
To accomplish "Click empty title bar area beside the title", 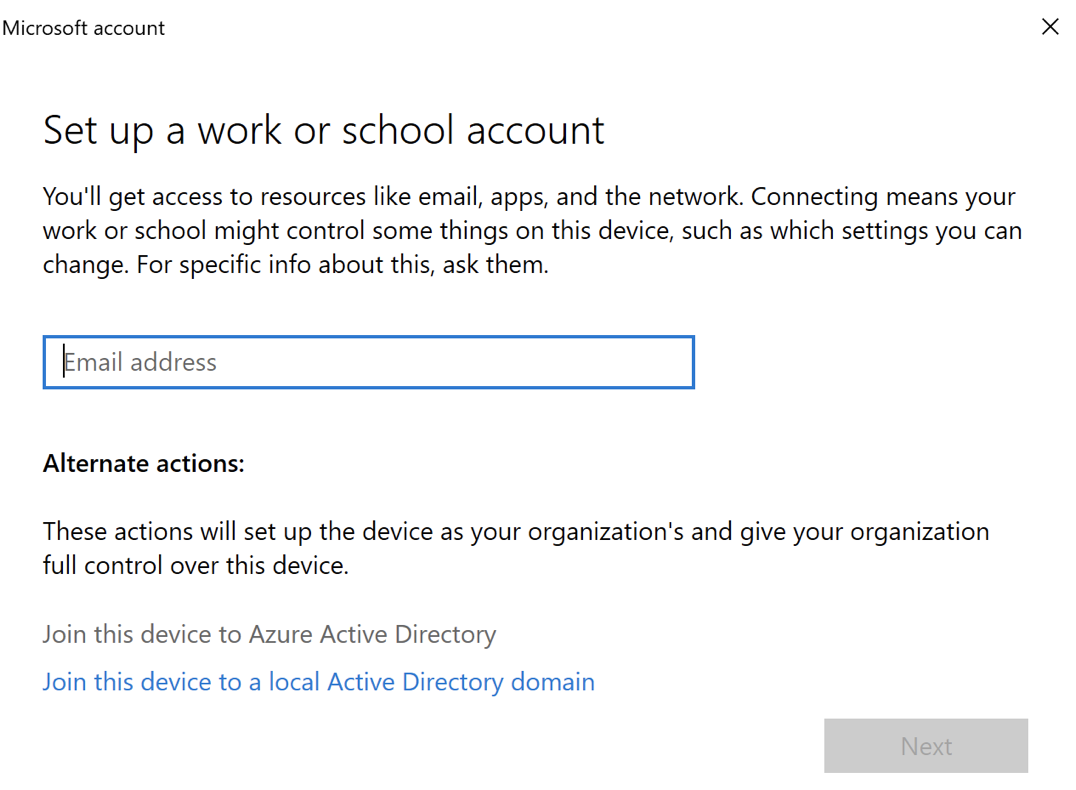I will pos(600,28).
